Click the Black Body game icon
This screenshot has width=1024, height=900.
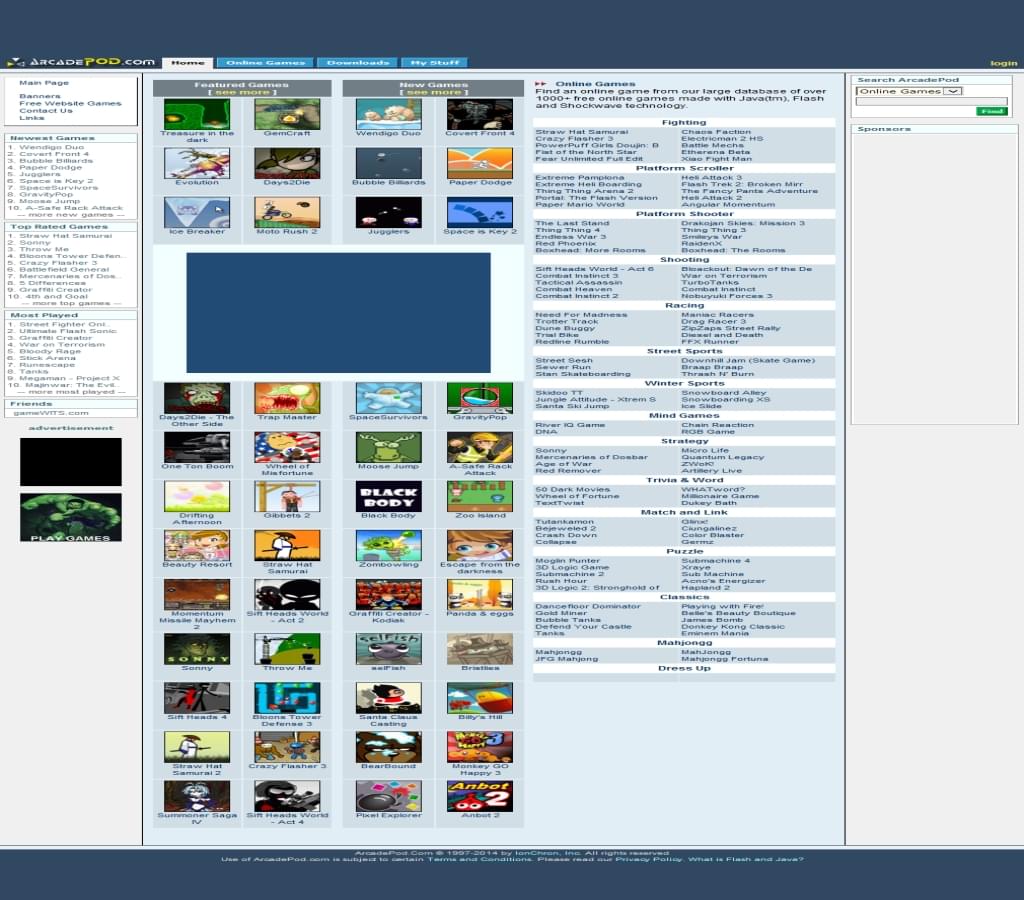click(388, 496)
